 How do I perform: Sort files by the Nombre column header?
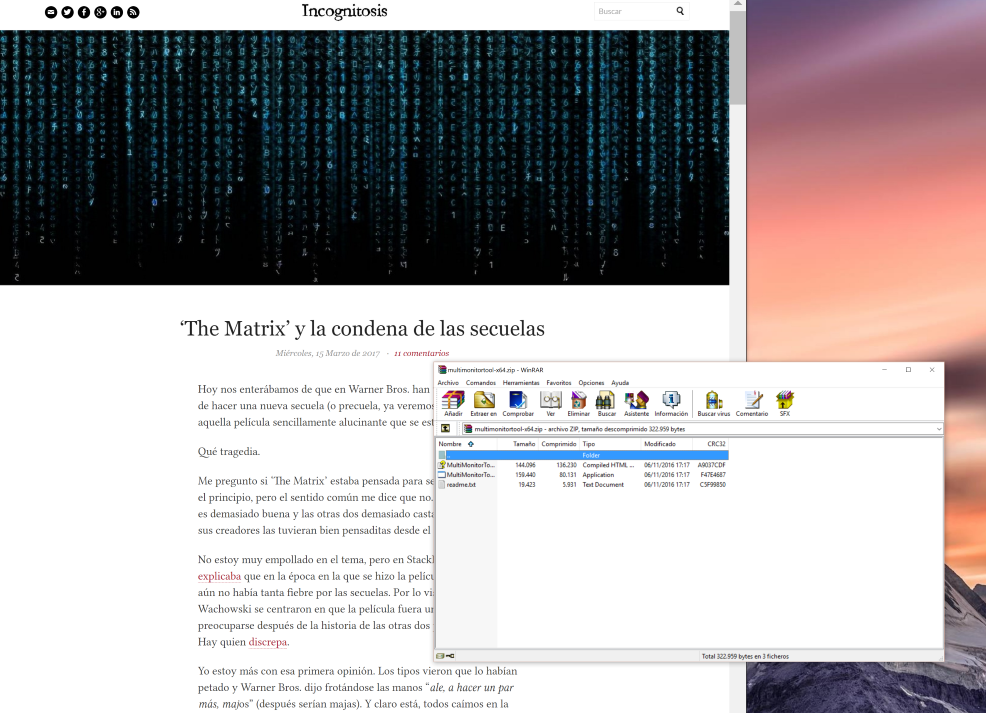(451, 443)
